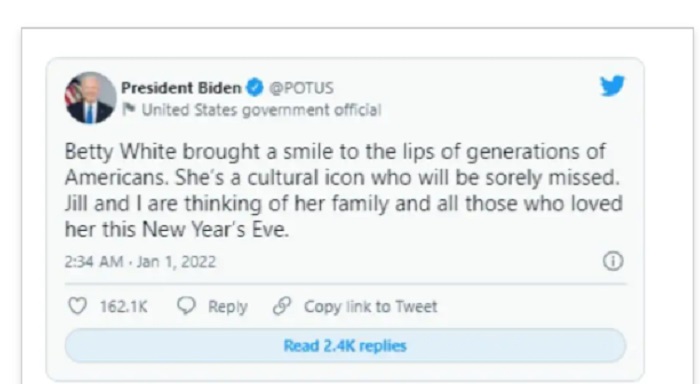Click the Jan 1, 2022 date
The width and height of the screenshot is (700, 384).
176,262
